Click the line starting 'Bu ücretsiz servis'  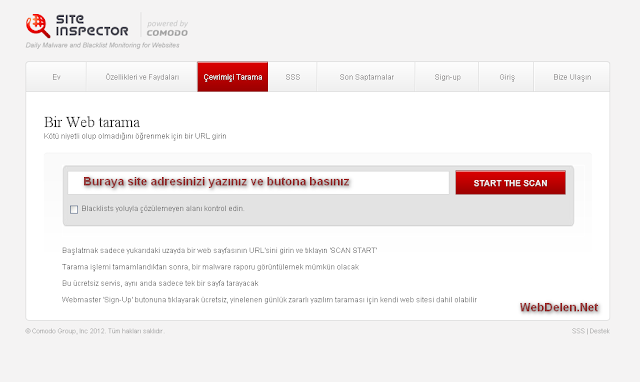tap(160, 283)
